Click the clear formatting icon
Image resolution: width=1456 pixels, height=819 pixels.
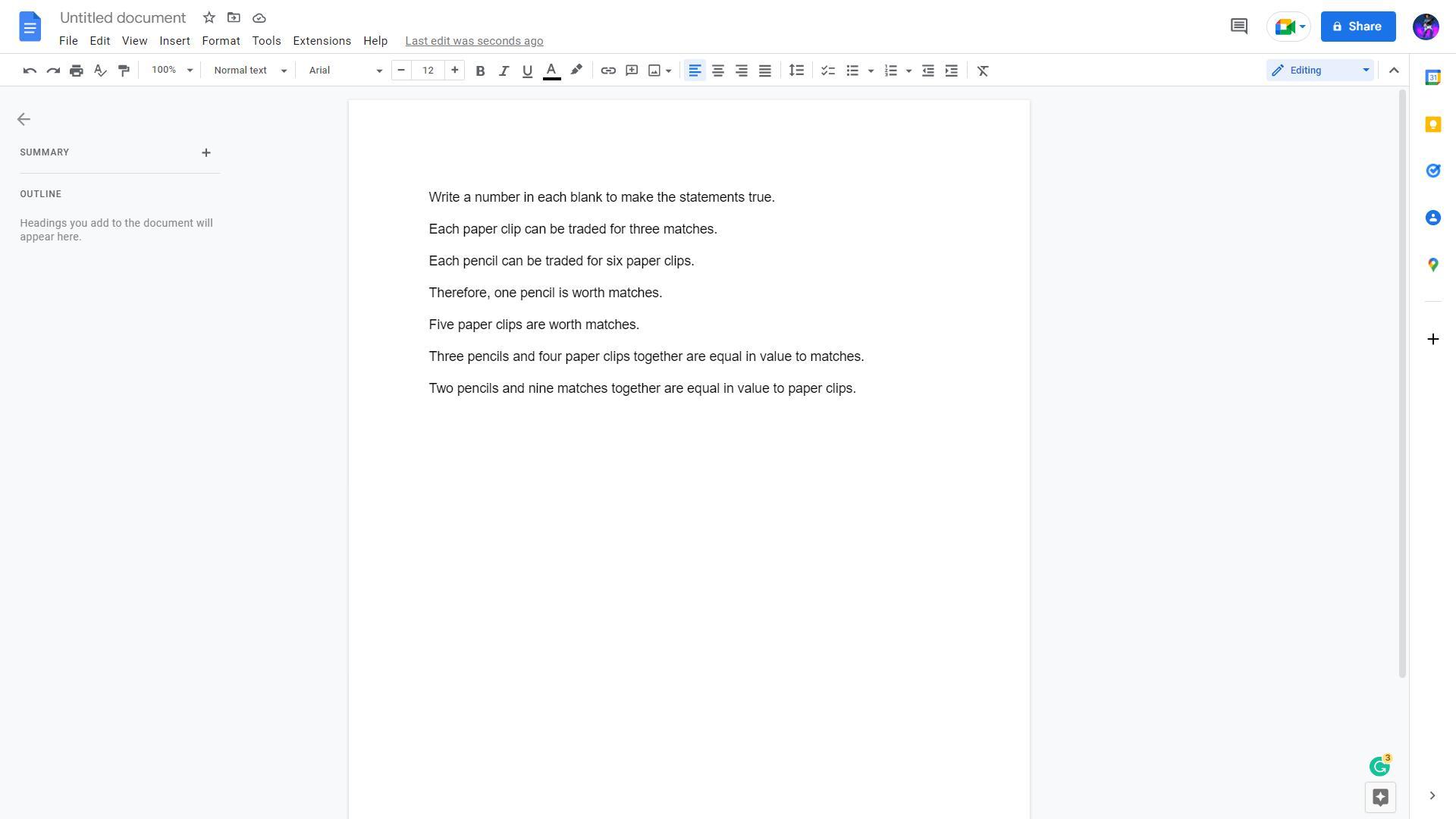983,71
